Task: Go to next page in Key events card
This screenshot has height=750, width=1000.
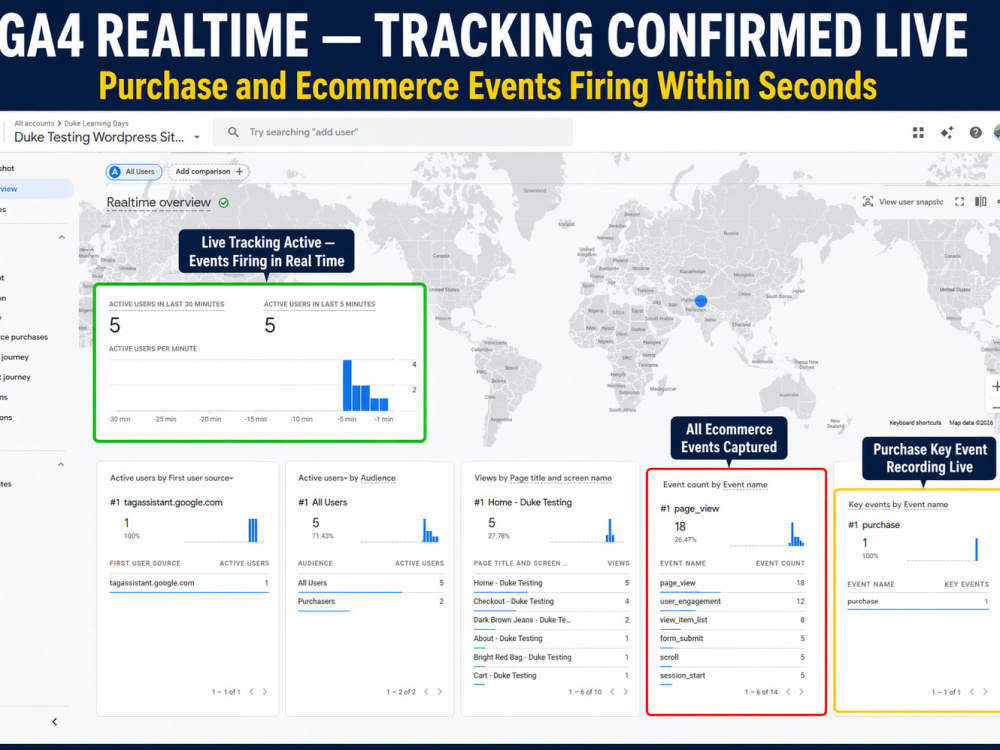Action: 985,691
